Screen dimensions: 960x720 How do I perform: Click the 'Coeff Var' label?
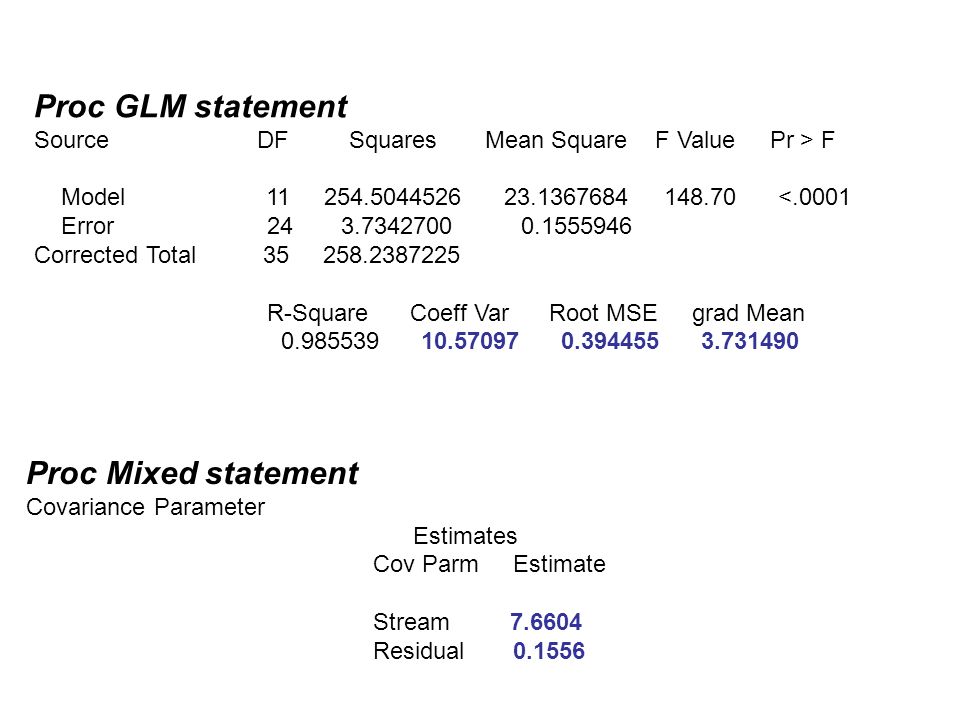click(459, 313)
